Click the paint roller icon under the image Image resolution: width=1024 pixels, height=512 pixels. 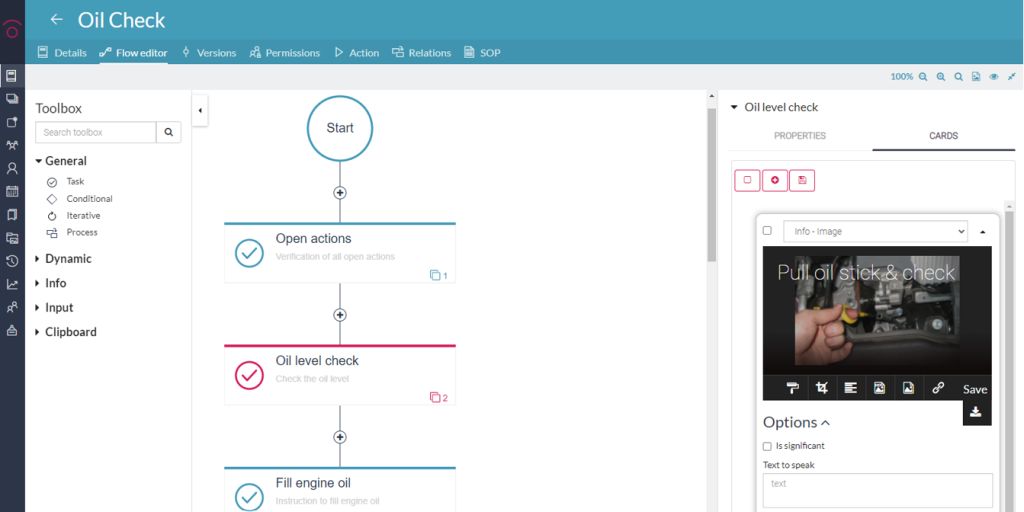coord(792,388)
